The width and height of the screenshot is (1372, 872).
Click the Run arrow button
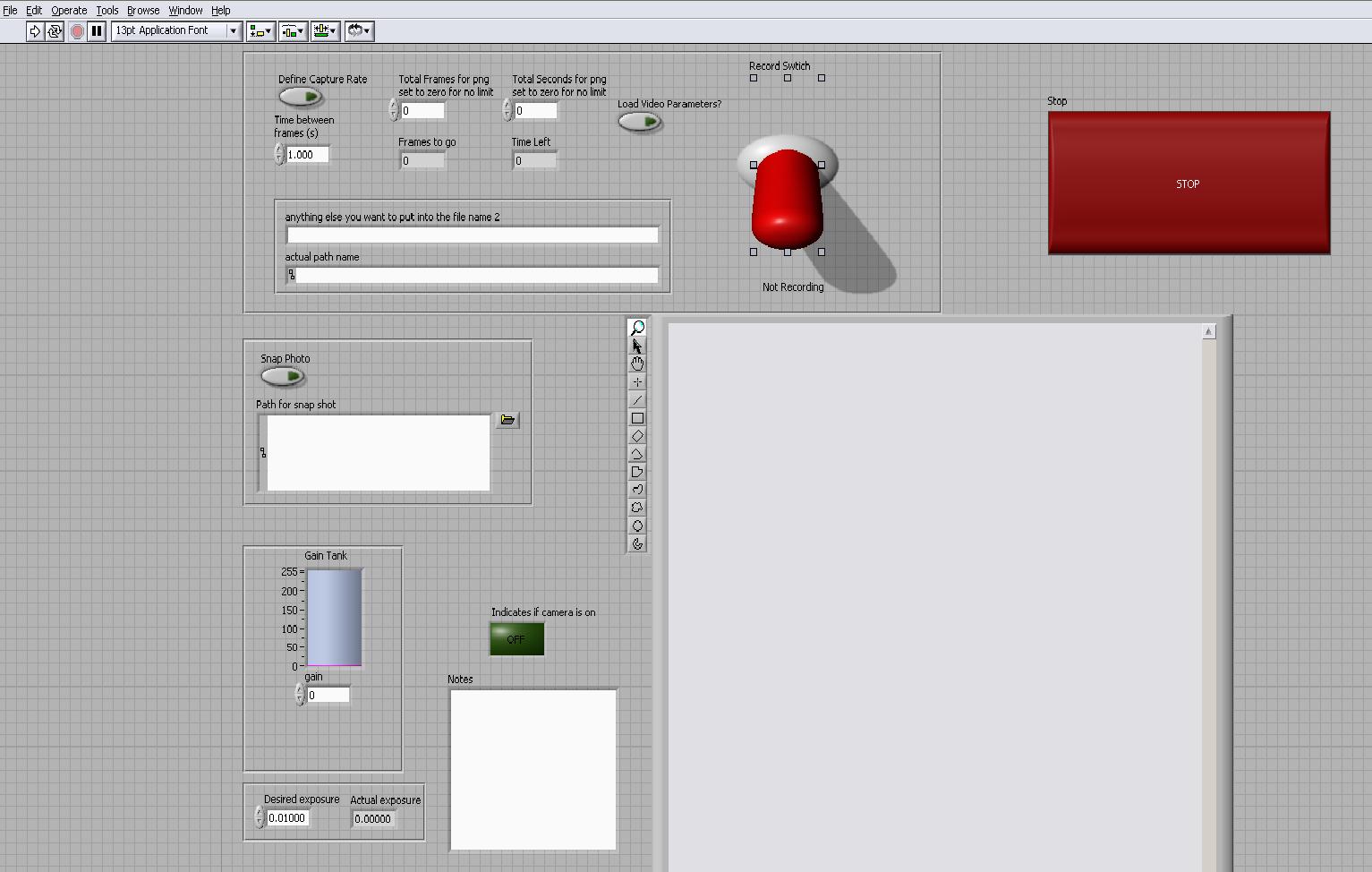(x=34, y=31)
